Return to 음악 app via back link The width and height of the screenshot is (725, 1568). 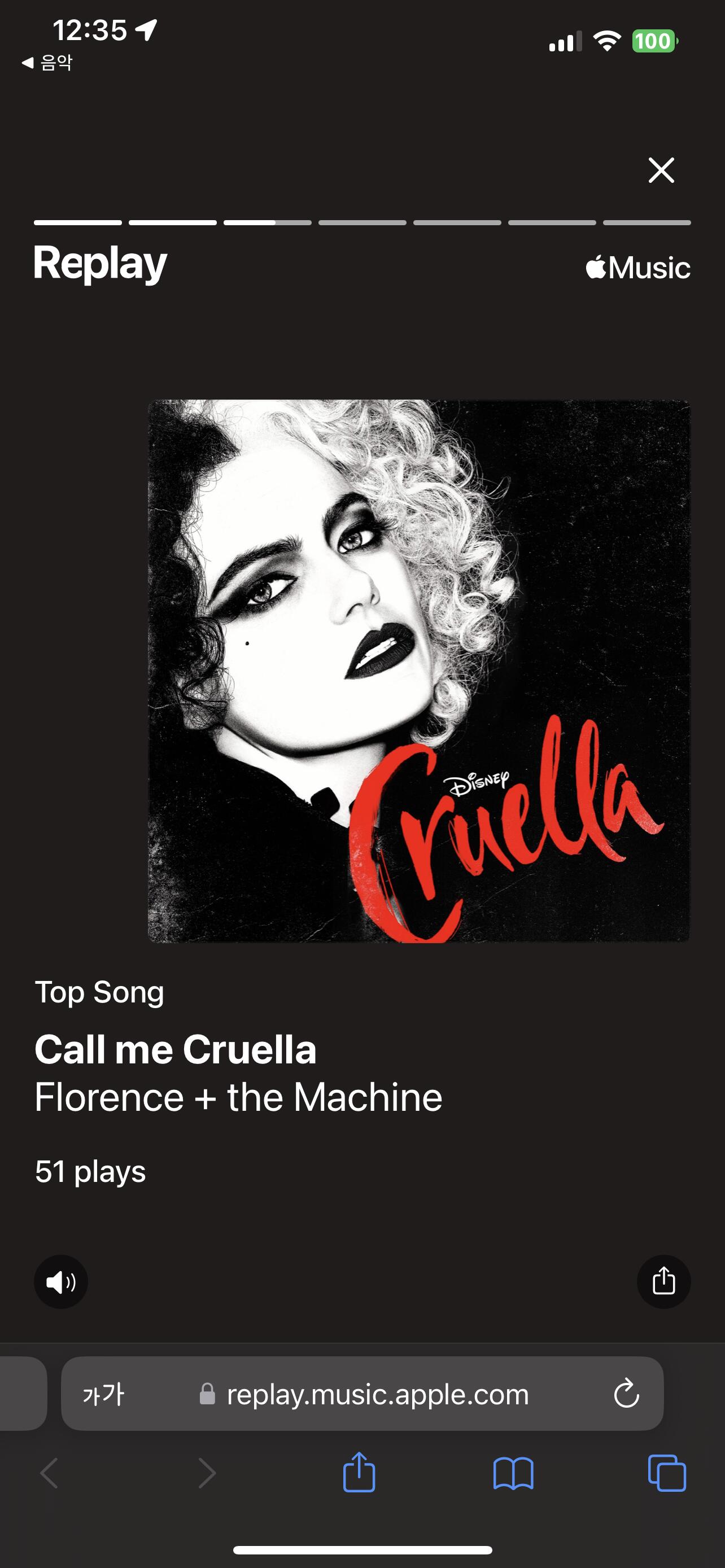[x=47, y=62]
